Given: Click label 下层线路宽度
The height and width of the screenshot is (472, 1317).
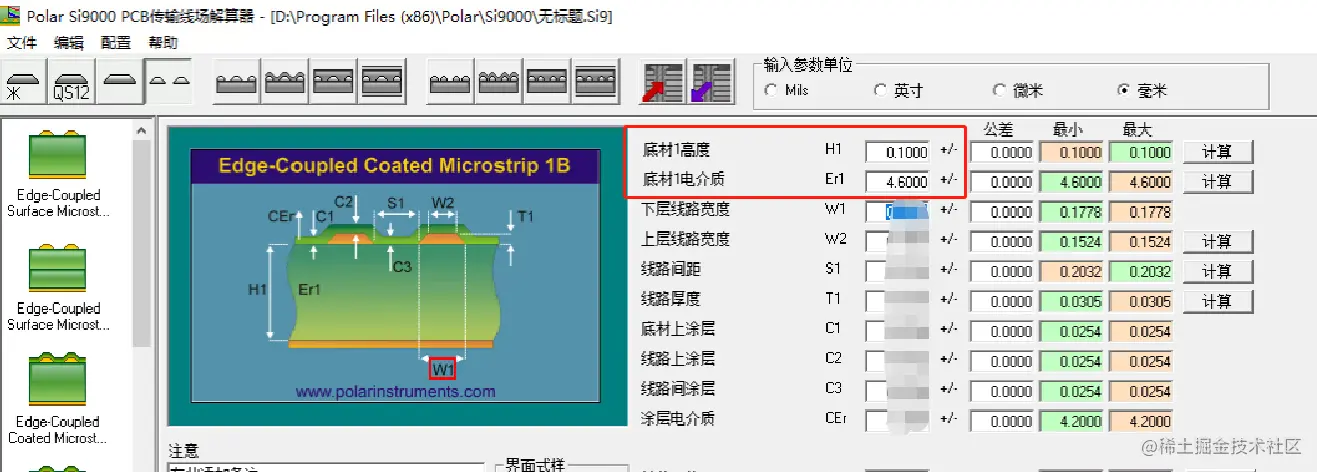Looking at the screenshot, I should click(x=685, y=210).
